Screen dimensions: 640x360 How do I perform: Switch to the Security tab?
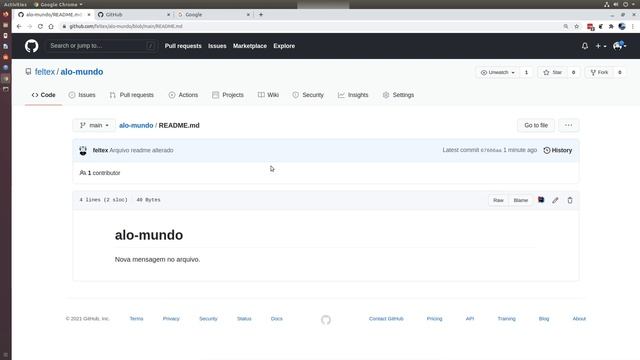tap(308, 95)
